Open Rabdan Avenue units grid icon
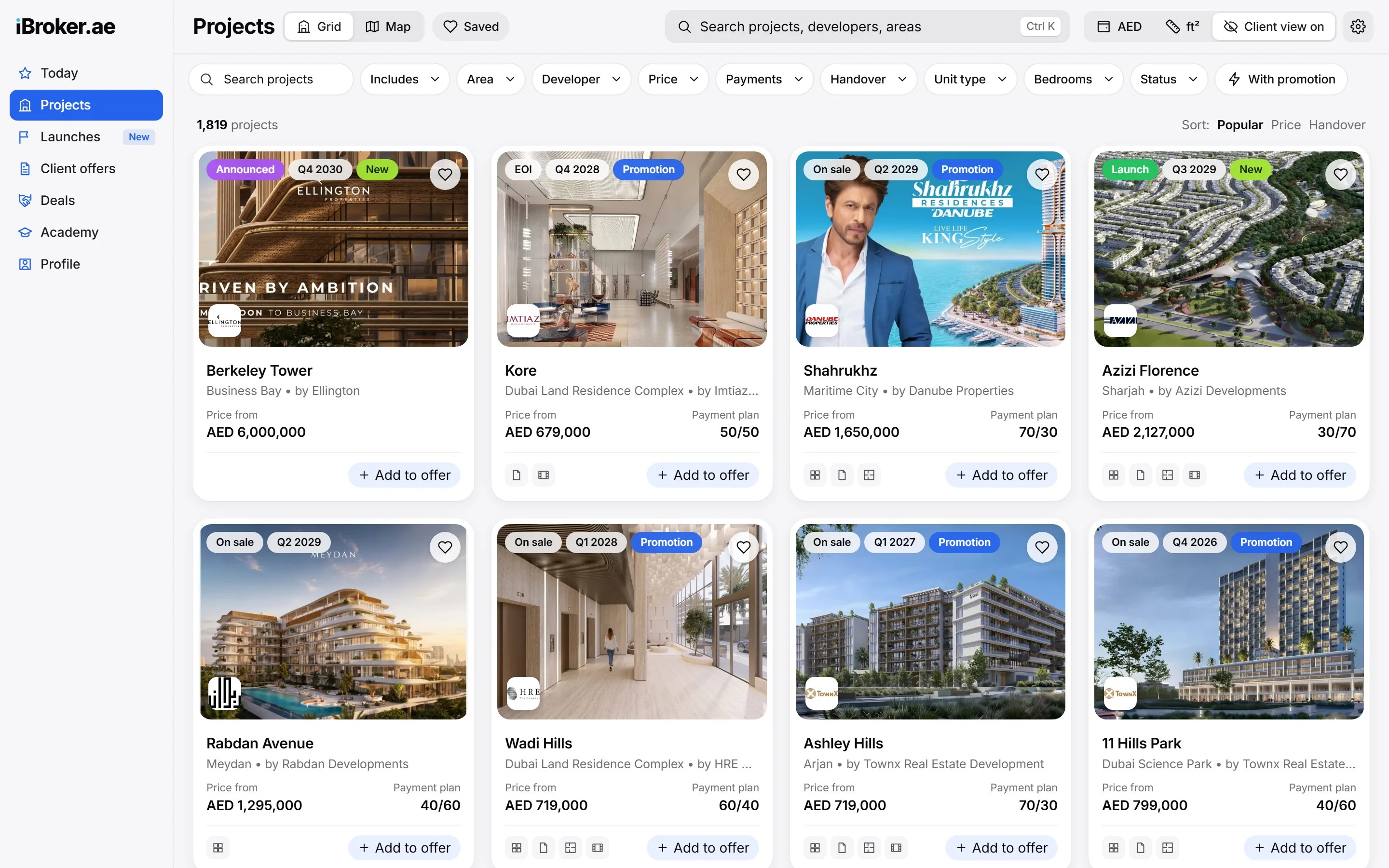Viewport: 1389px width, 868px height. (218, 847)
